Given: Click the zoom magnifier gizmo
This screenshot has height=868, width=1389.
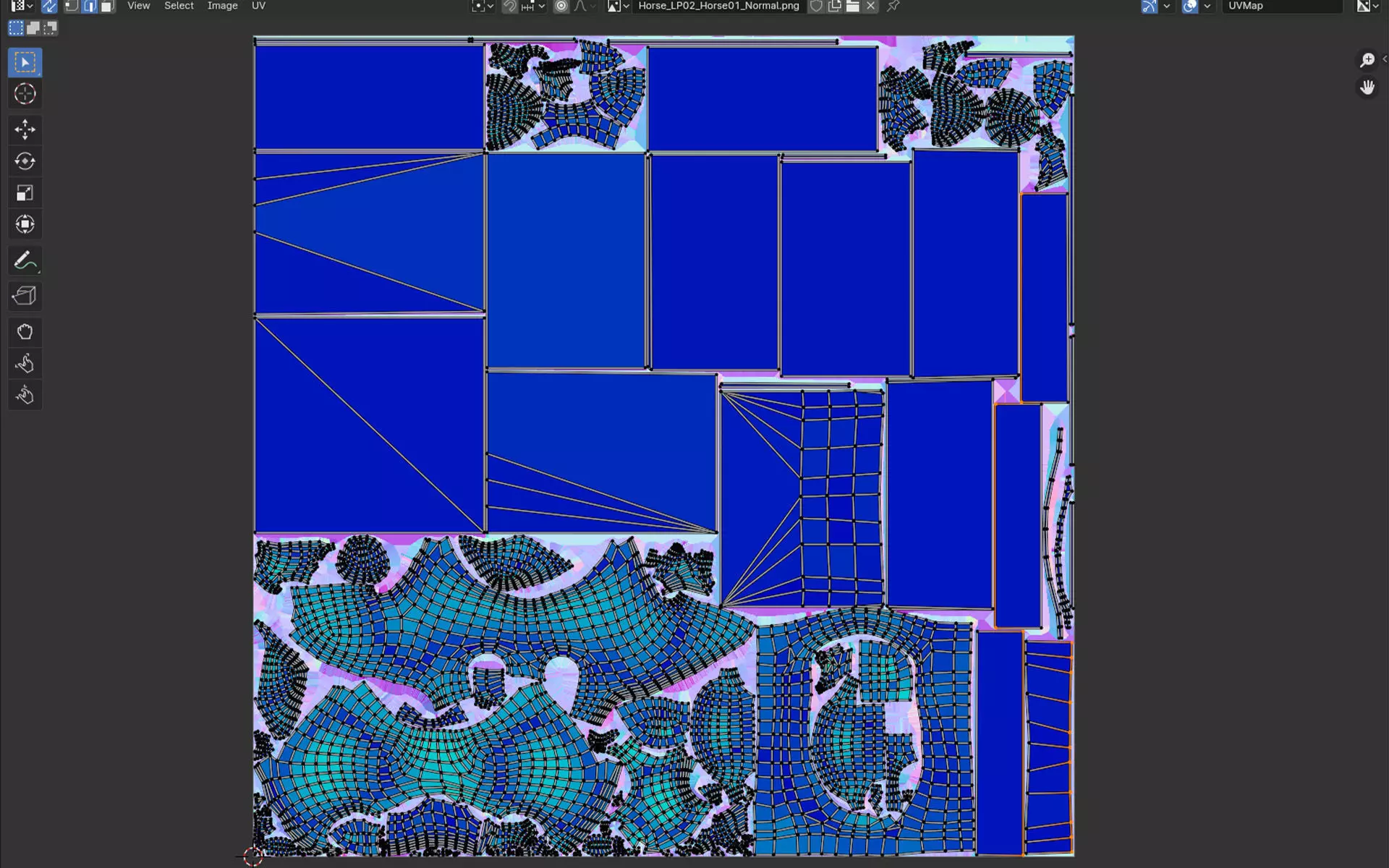Looking at the screenshot, I should [x=1367, y=60].
